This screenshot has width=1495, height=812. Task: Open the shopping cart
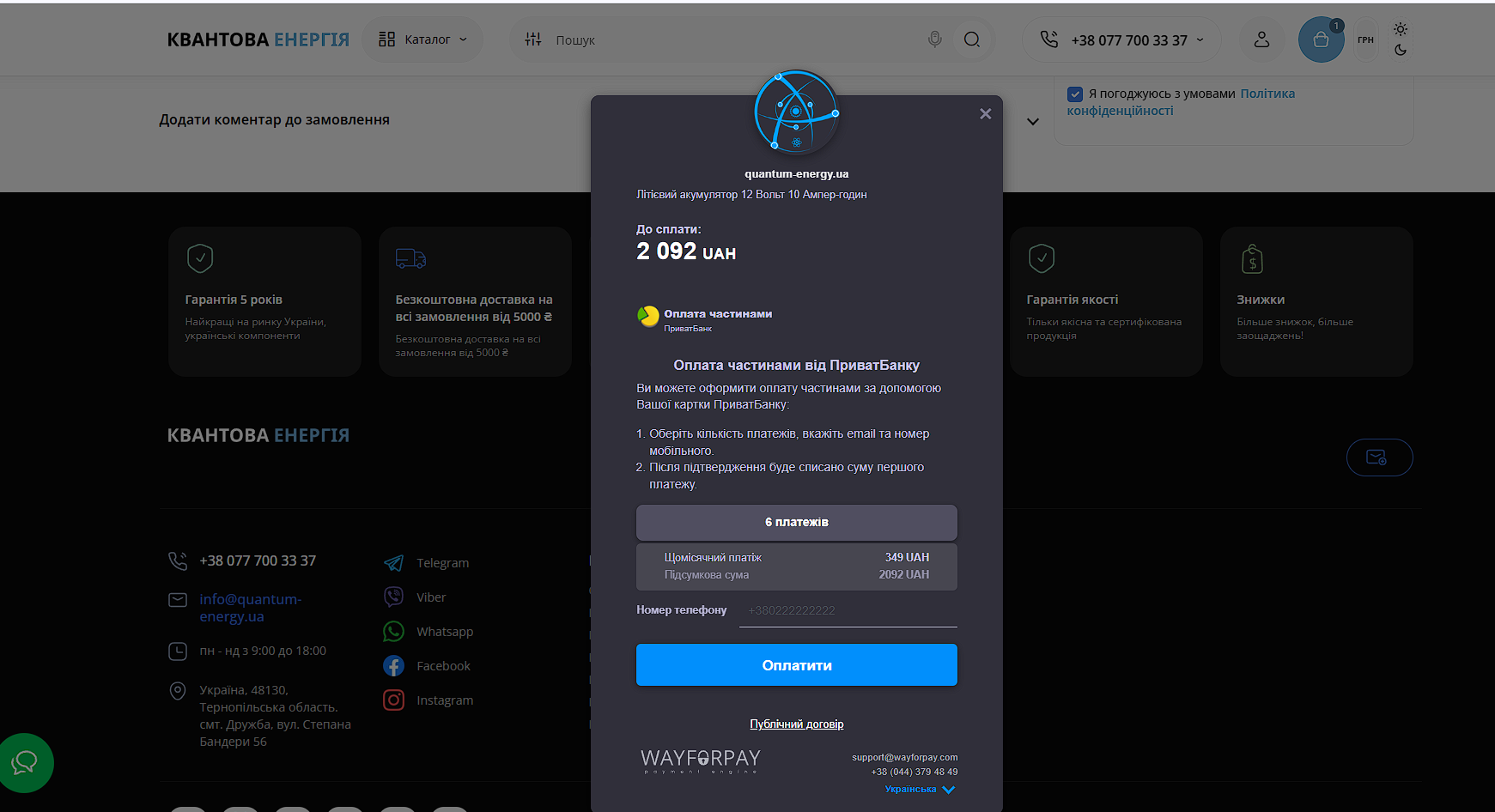pyautogui.click(x=1322, y=39)
